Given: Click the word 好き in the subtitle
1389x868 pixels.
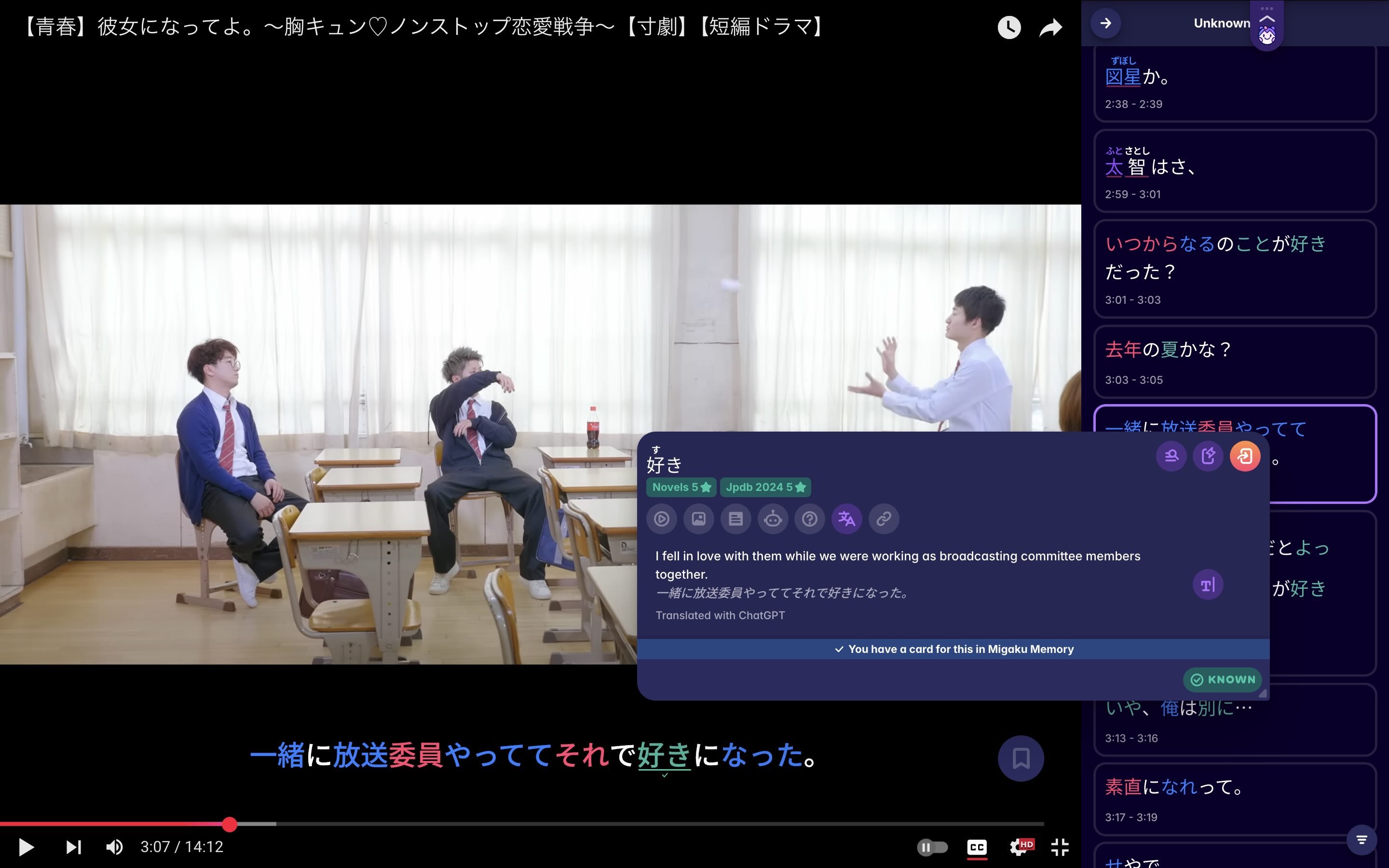Looking at the screenshot, I should click(x=664, y=755).
